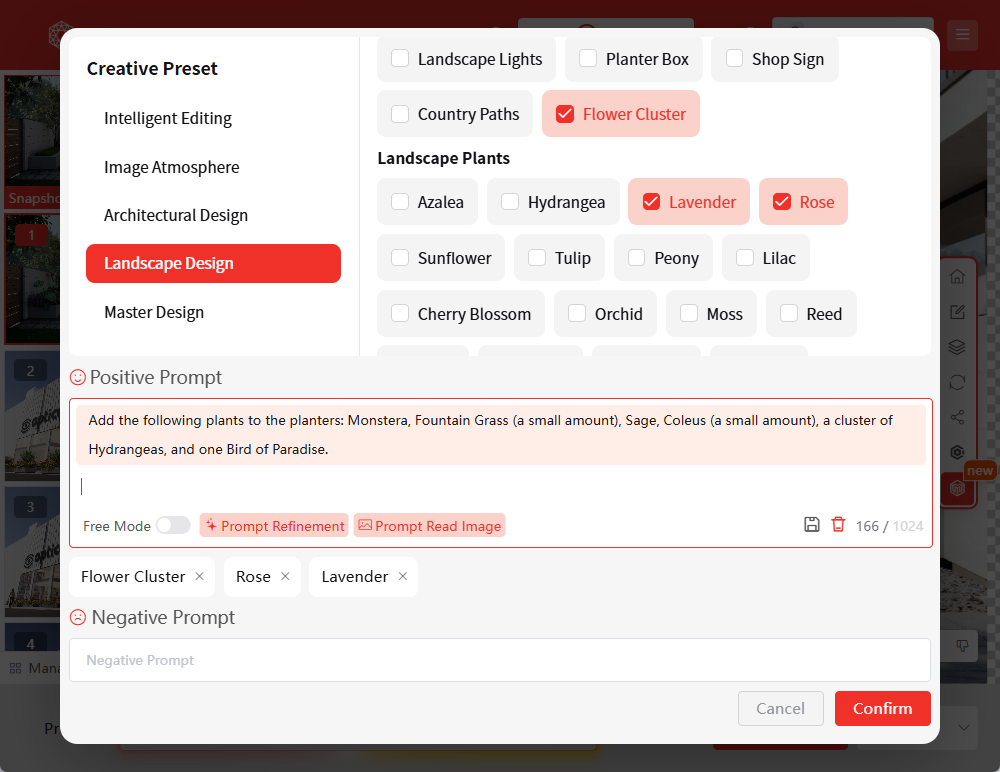Screen dimensions: 1000x772
Task: Open the Master Design preset
Action: (154, 312)
